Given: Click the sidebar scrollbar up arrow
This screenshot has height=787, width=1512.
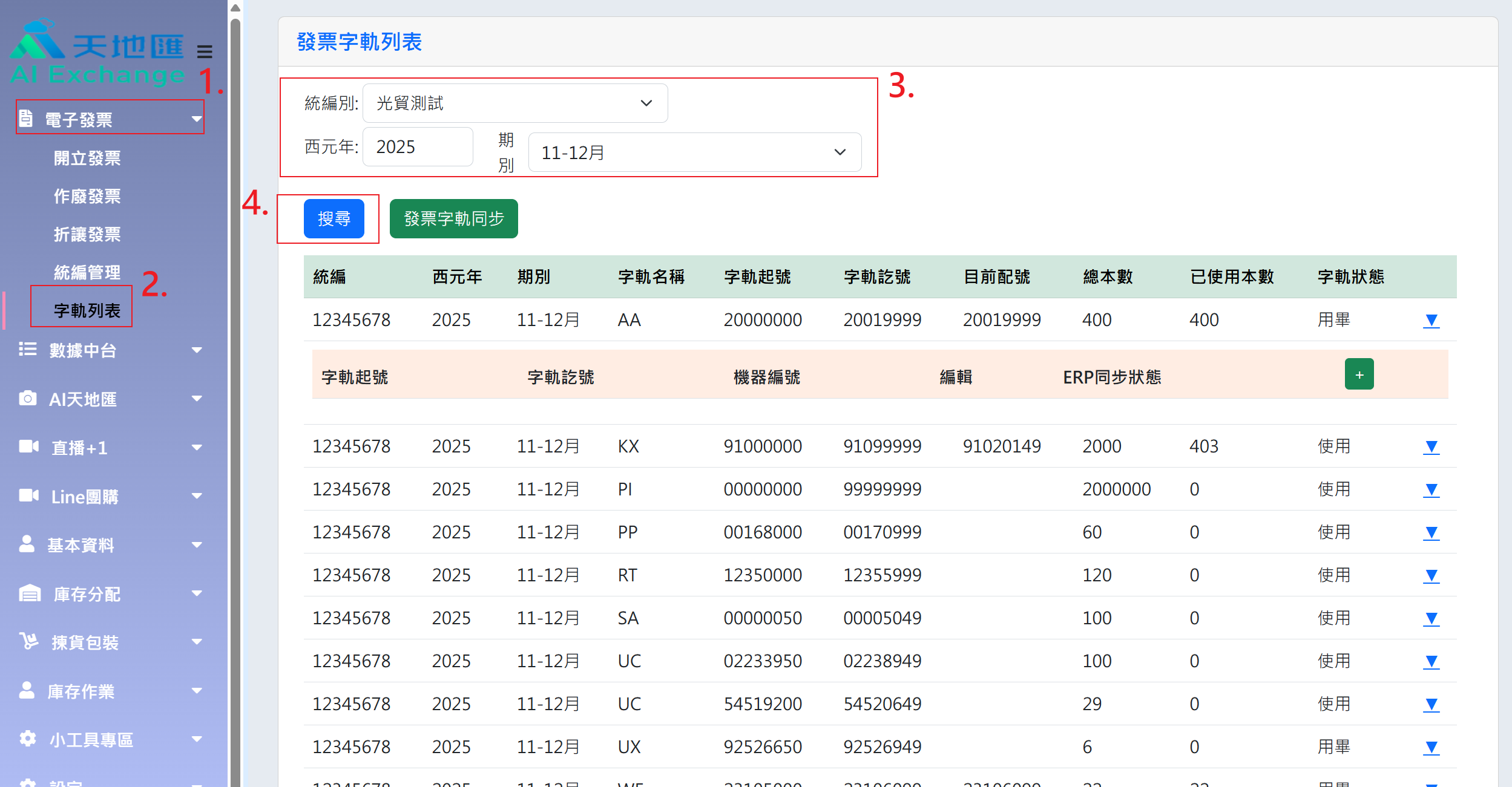Looking at the screenshot, I should (x=235, y=8).
